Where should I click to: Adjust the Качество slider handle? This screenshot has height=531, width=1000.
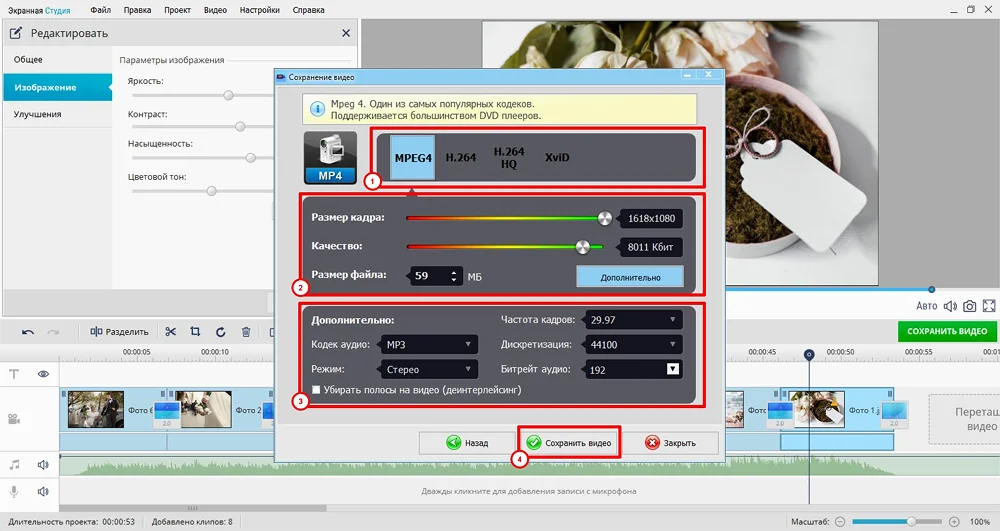coord(583,246)
